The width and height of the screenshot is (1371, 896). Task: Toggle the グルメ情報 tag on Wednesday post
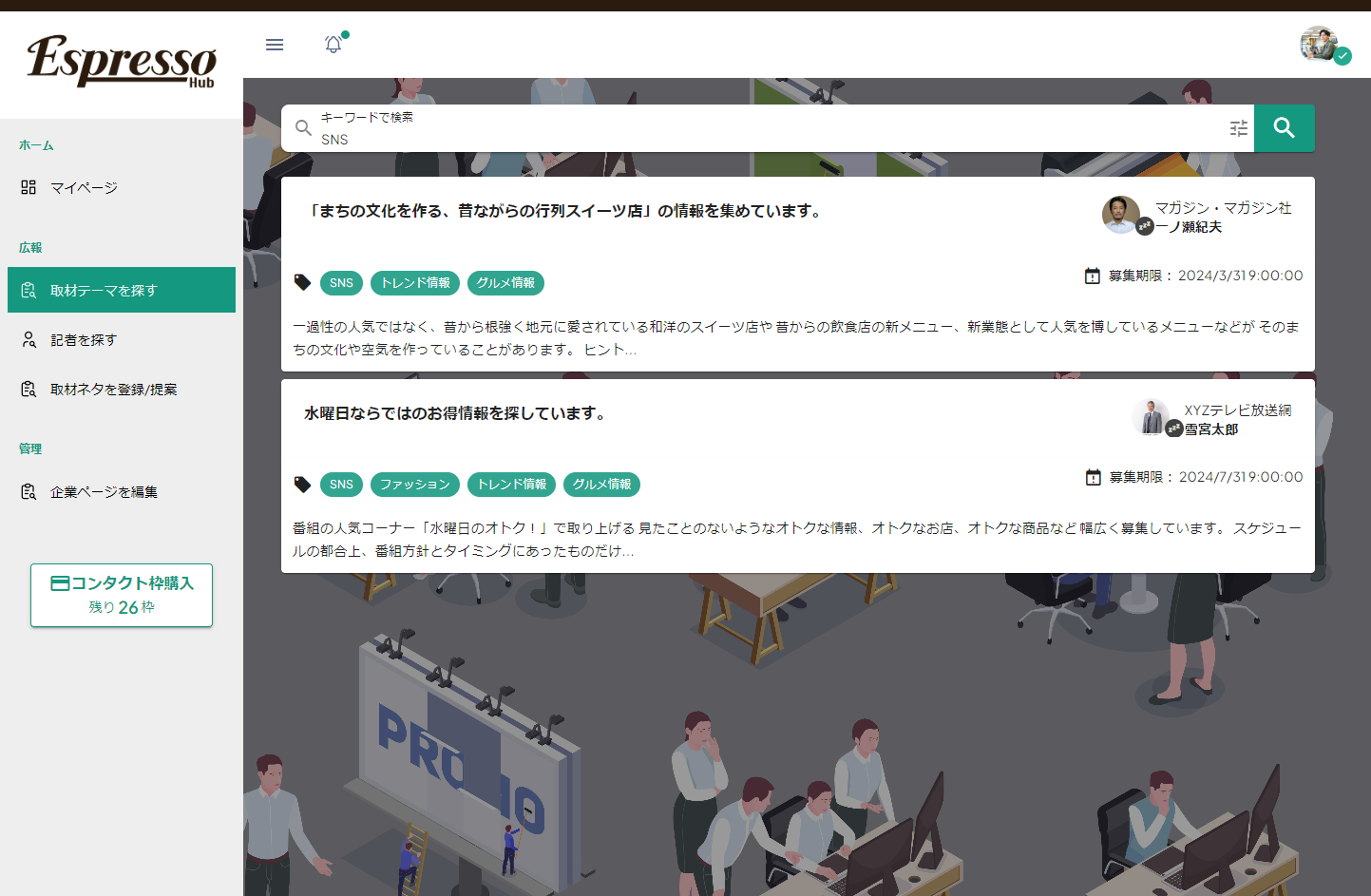pos(601,484)
